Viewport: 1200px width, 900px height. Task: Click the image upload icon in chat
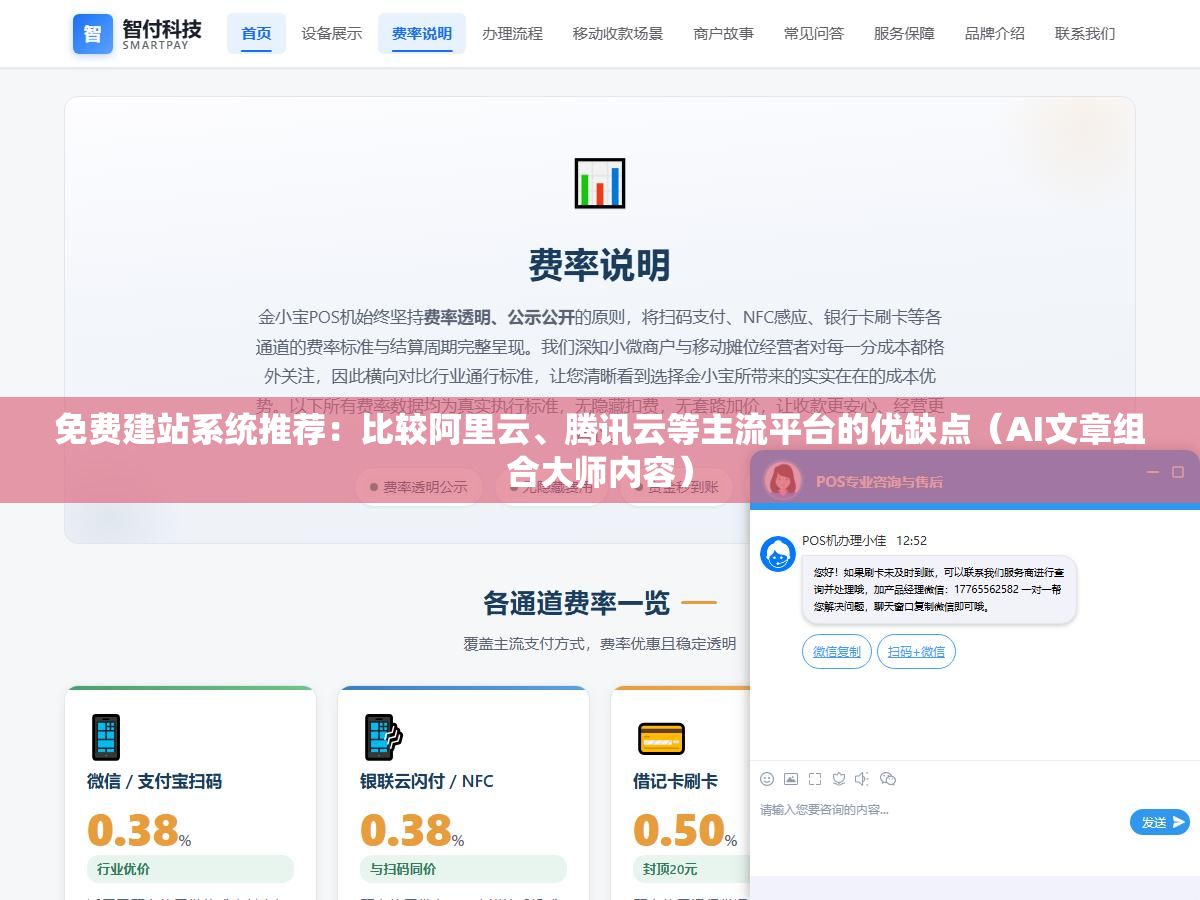click(x=791, y=779)
